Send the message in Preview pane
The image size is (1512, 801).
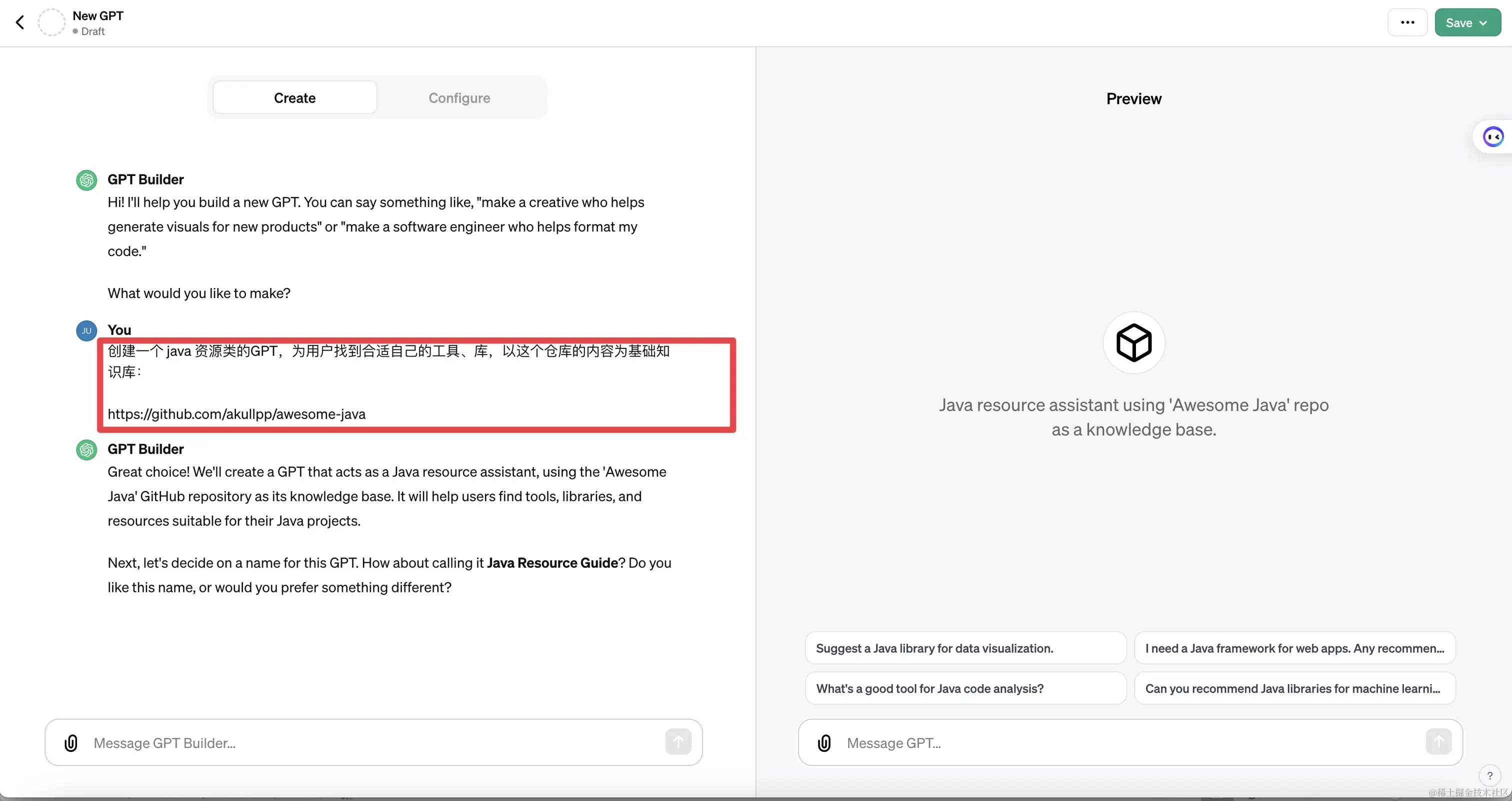1438,741
